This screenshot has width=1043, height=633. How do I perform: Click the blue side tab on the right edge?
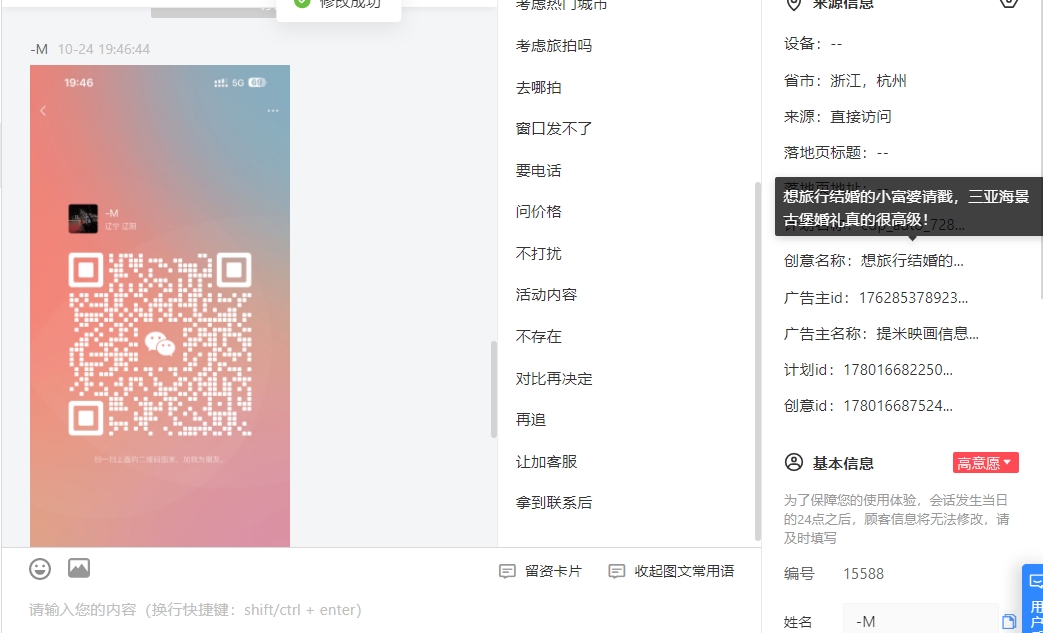1033,598
